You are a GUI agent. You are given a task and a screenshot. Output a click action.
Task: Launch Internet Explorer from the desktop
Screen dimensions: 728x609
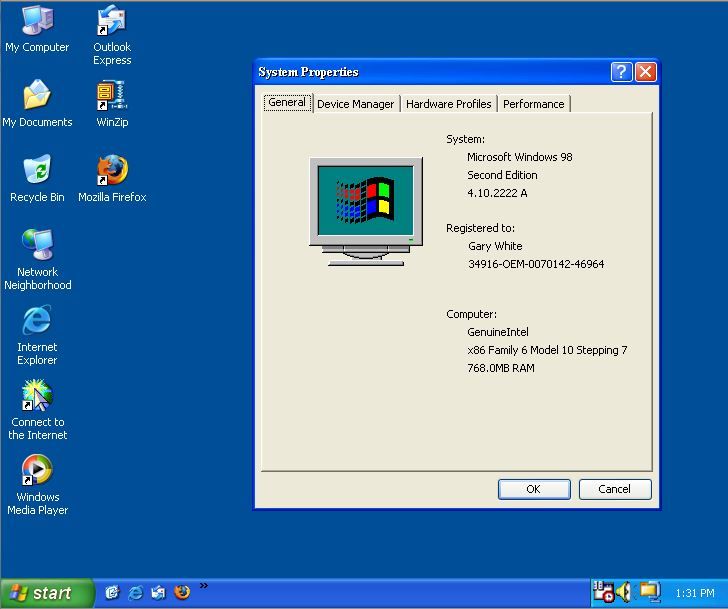coord(37,322)
